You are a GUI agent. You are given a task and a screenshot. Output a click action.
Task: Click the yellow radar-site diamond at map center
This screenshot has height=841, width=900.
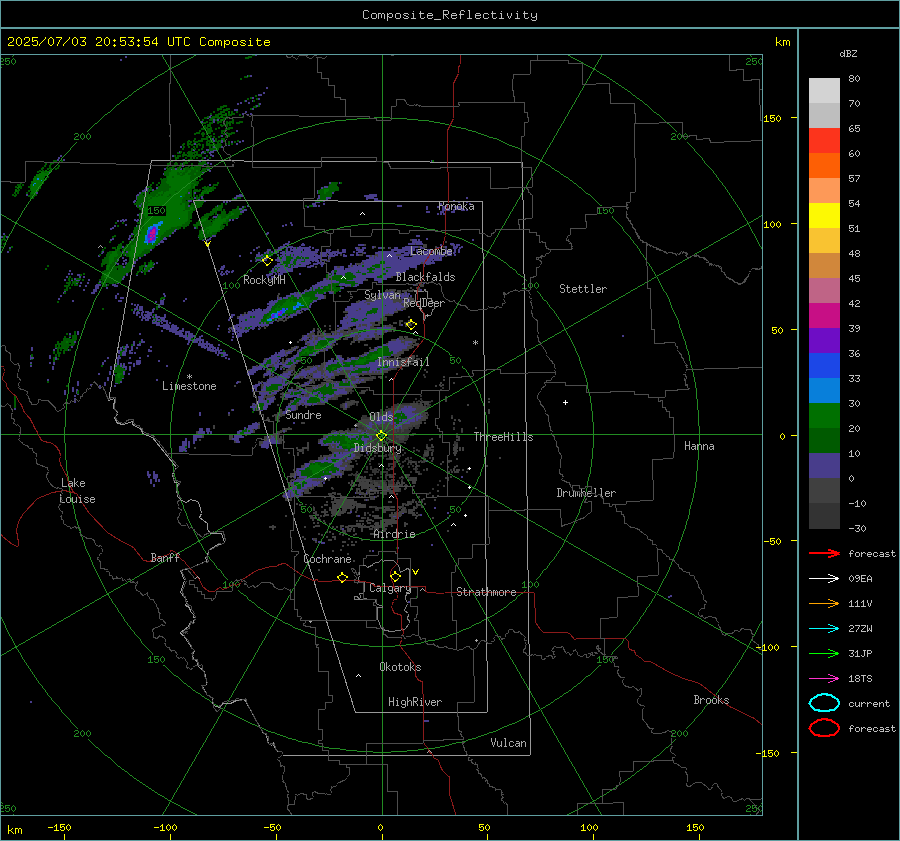coord(381,436)
